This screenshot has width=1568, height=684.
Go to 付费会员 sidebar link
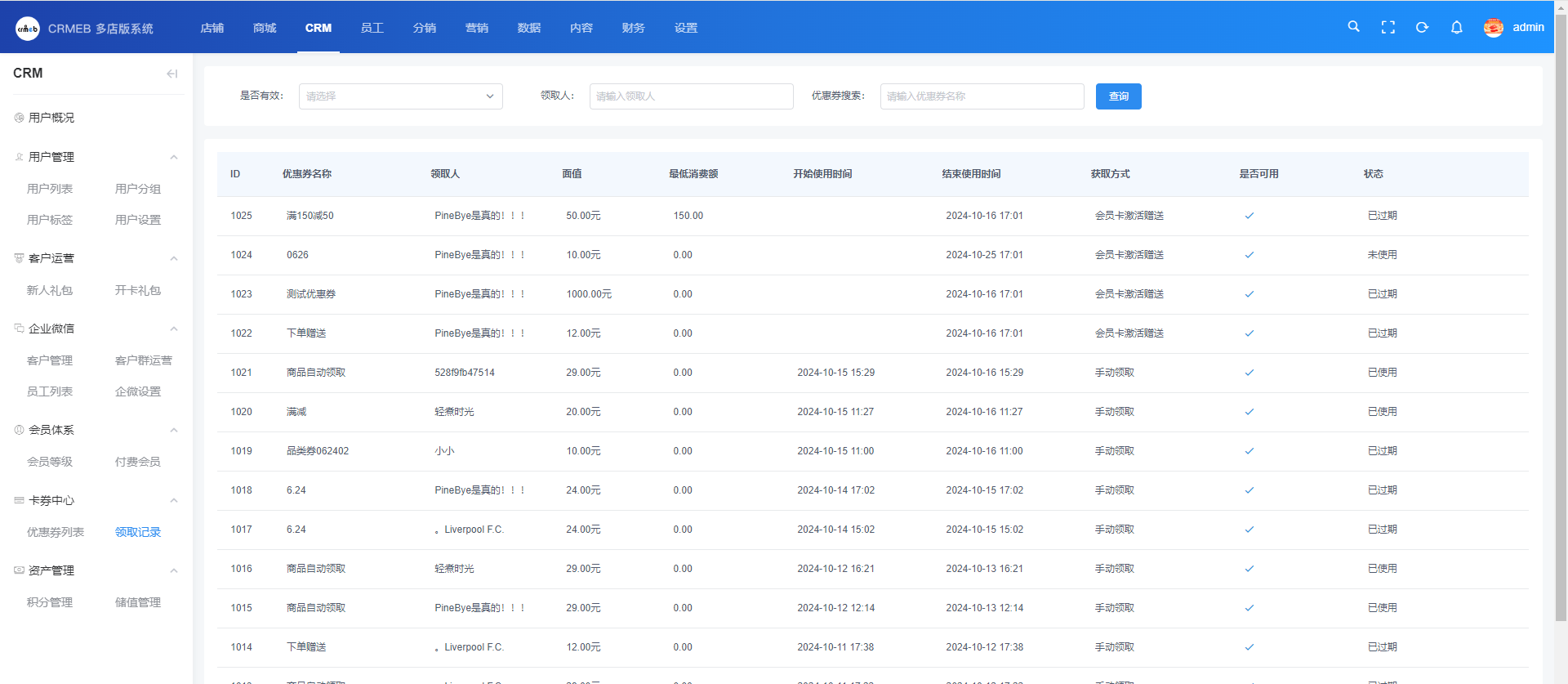coord(138,462)
